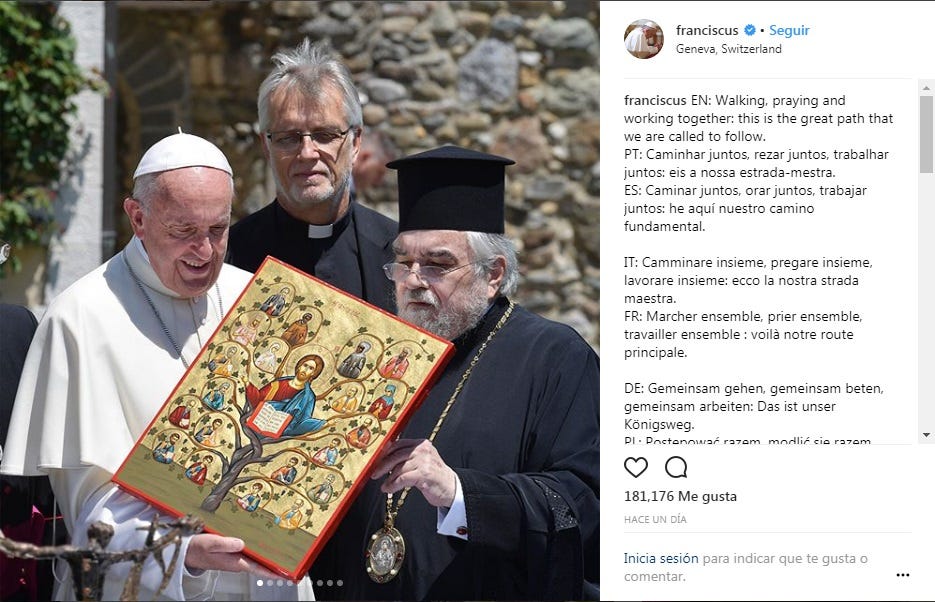
Task: Follow the account via Seguir
Action: pos(789,30)
